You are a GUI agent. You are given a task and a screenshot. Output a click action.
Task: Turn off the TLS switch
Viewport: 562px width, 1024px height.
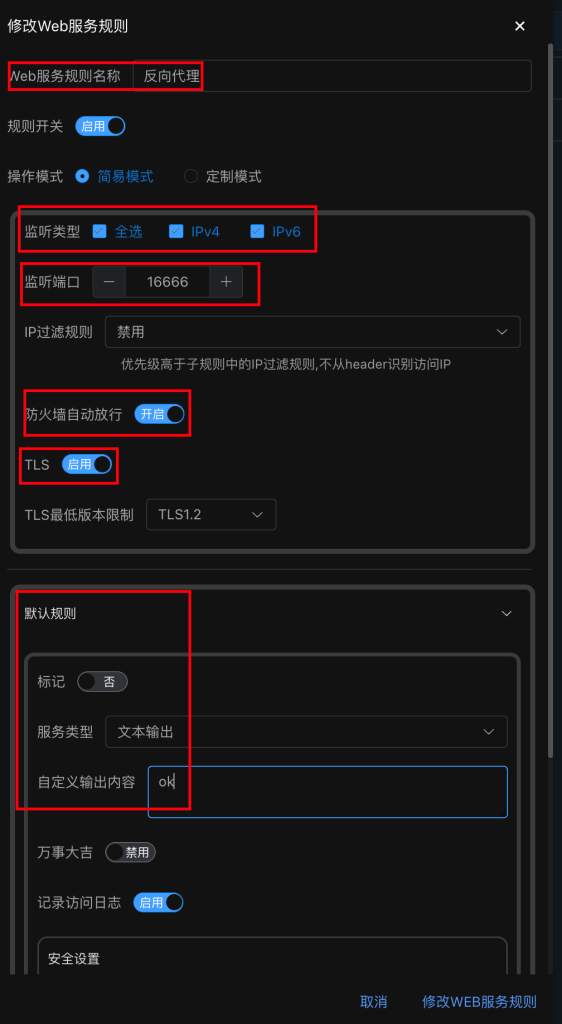click(87, 464)
